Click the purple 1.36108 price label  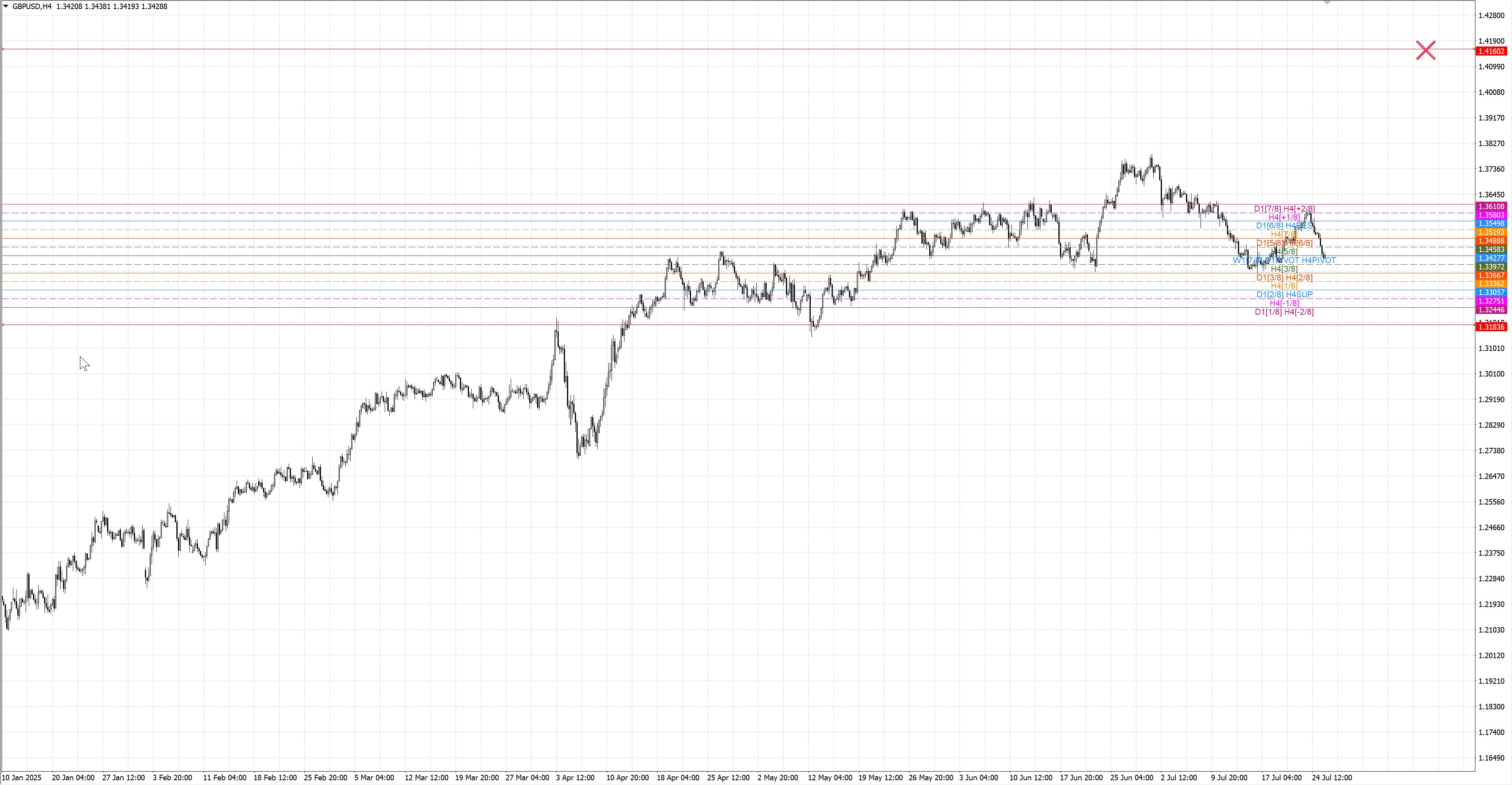click(x=1491, y=207)
